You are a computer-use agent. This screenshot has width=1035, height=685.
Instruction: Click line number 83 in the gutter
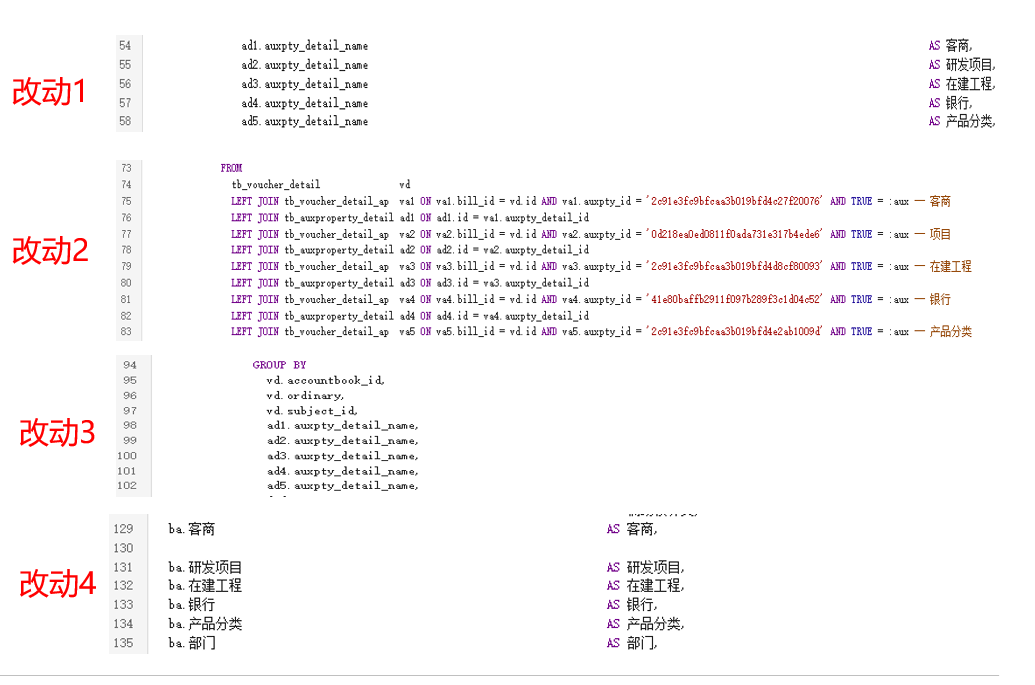(x=126, y=332)
